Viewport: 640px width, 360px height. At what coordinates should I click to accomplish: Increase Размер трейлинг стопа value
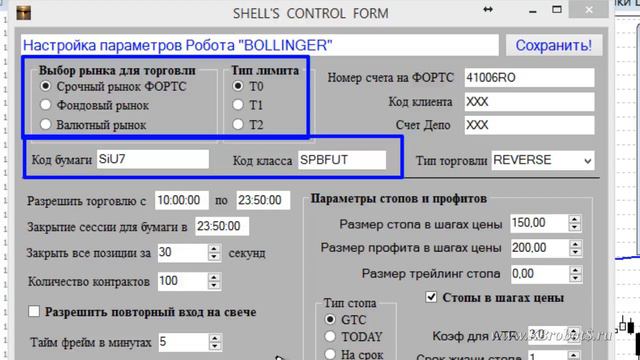click(575, 269)
